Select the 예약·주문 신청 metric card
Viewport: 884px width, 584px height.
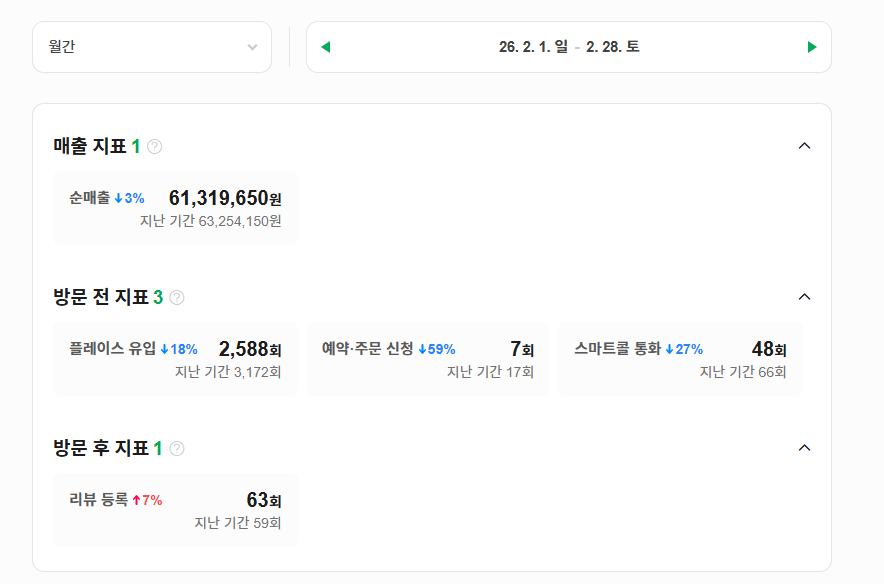pyautogui.click(x=427, y=359)
